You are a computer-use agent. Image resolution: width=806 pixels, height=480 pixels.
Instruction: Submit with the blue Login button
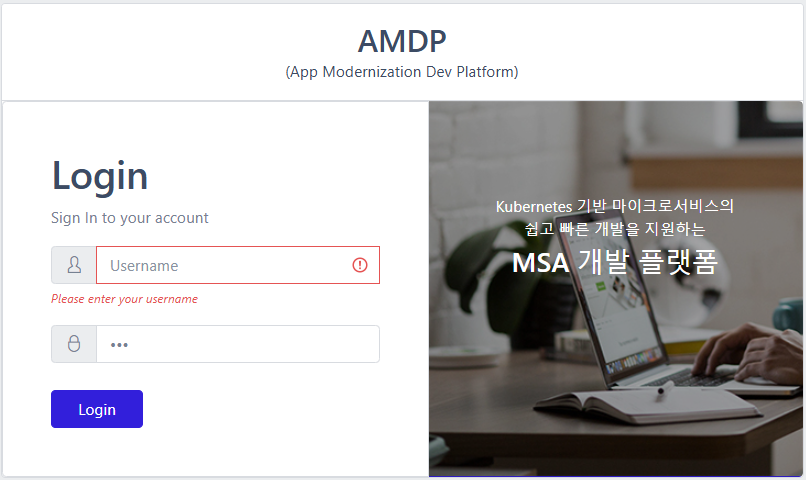(x=97, y=409)
